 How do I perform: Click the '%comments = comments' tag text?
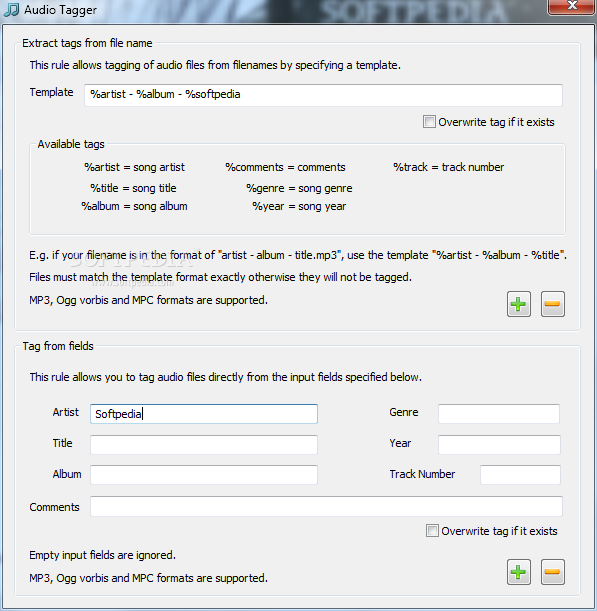tap(285, 167)
